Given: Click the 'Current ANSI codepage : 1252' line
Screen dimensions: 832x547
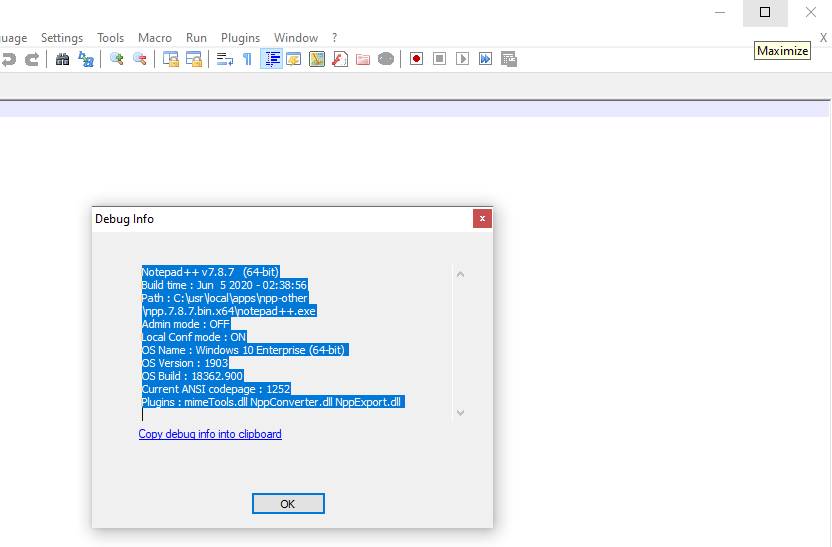Looking at the screenshot, I should pos(216,389).
